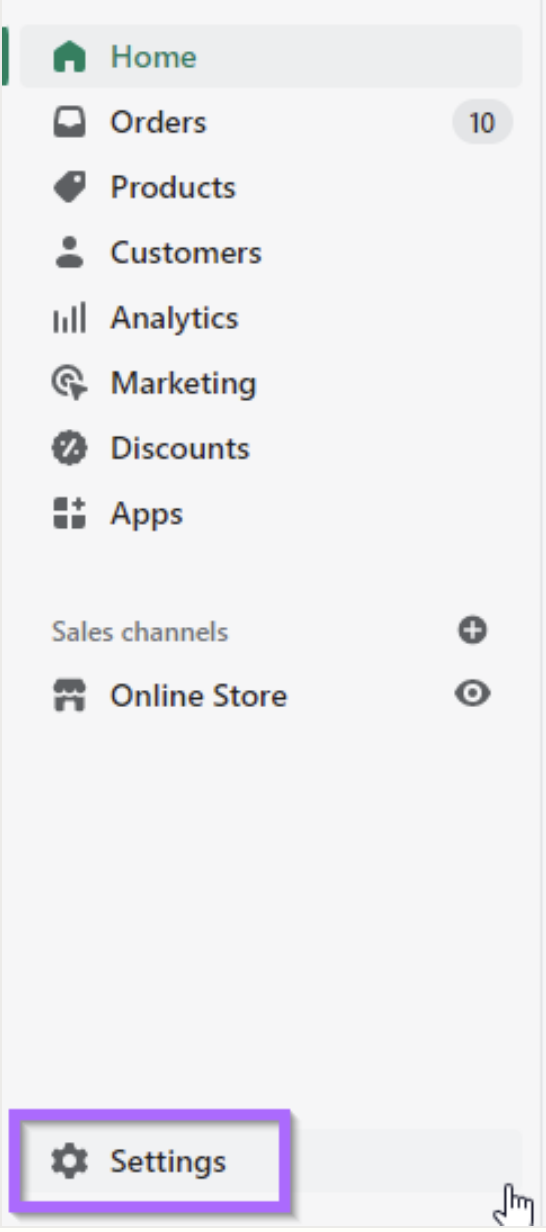Open the Online Store label
Viewport: 546px width, 1232px height.
(199, 696)
